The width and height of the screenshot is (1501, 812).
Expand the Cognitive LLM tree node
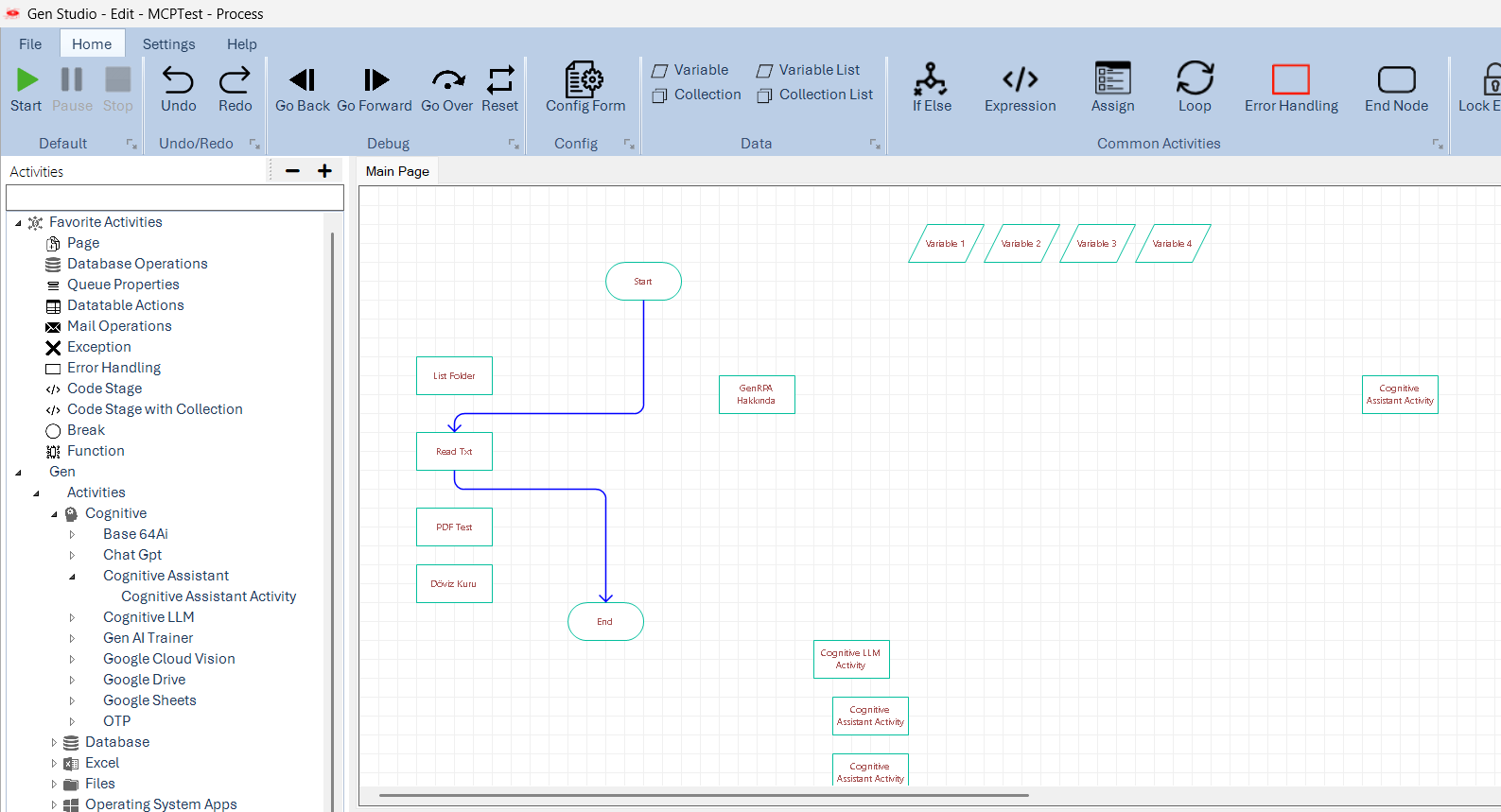click(x=72, y=617)
